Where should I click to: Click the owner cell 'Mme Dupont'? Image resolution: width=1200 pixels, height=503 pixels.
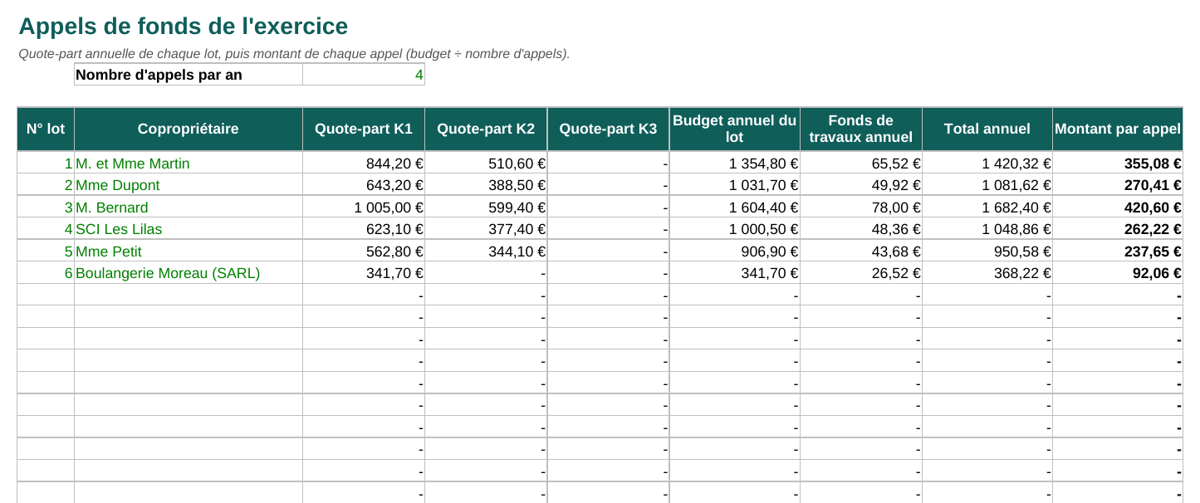[188, 185]
